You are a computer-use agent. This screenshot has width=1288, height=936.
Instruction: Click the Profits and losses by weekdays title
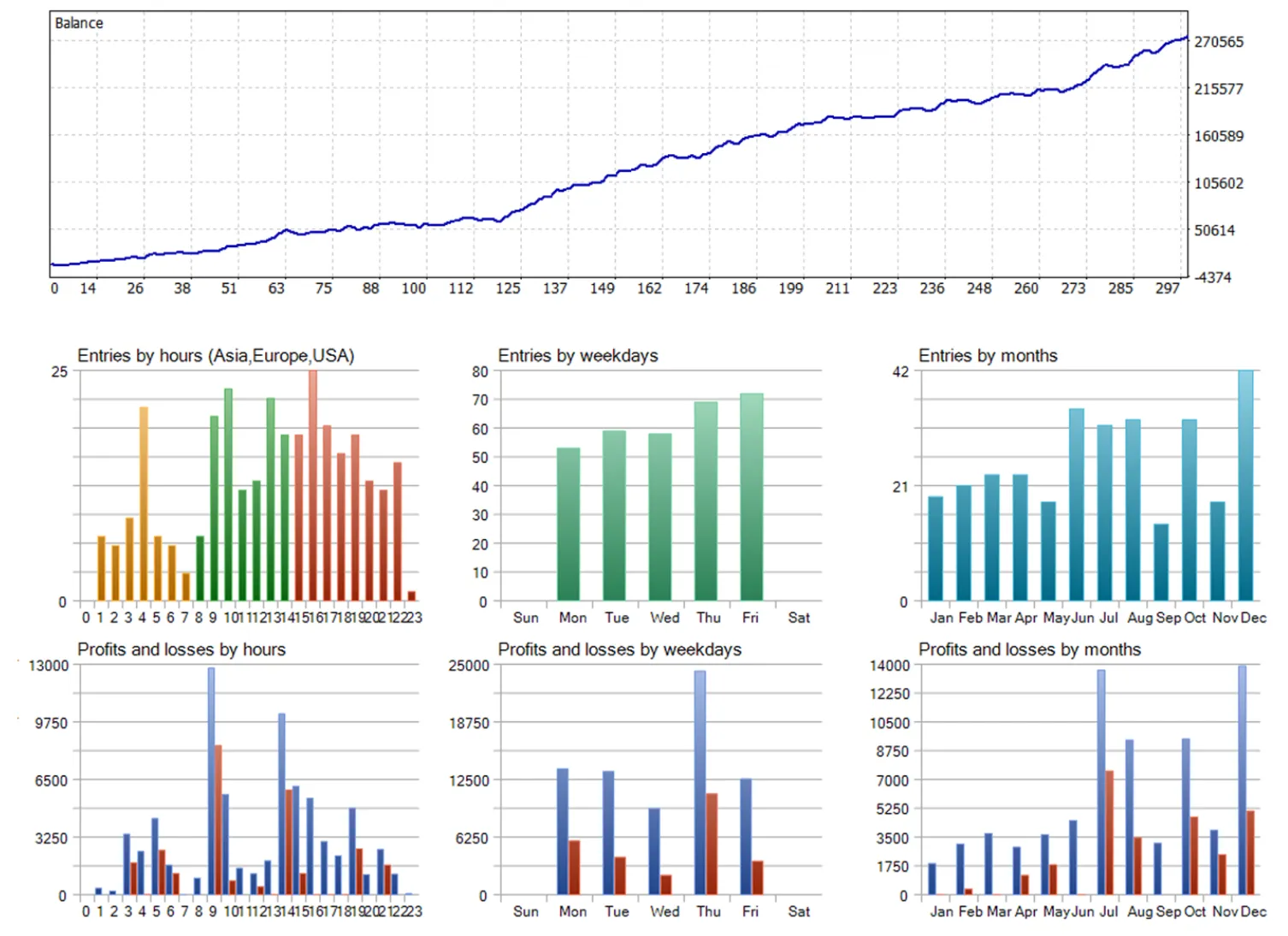coord(619,649)
